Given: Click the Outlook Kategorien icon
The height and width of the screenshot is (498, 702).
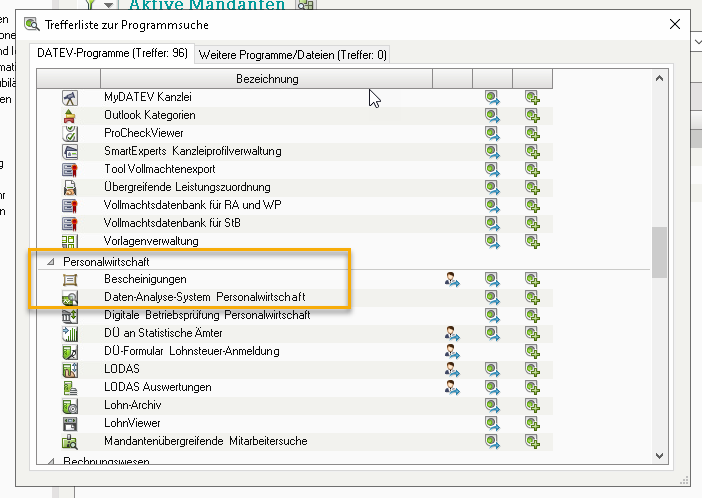Looking at the screenshot, I should (x=71, y=116).
